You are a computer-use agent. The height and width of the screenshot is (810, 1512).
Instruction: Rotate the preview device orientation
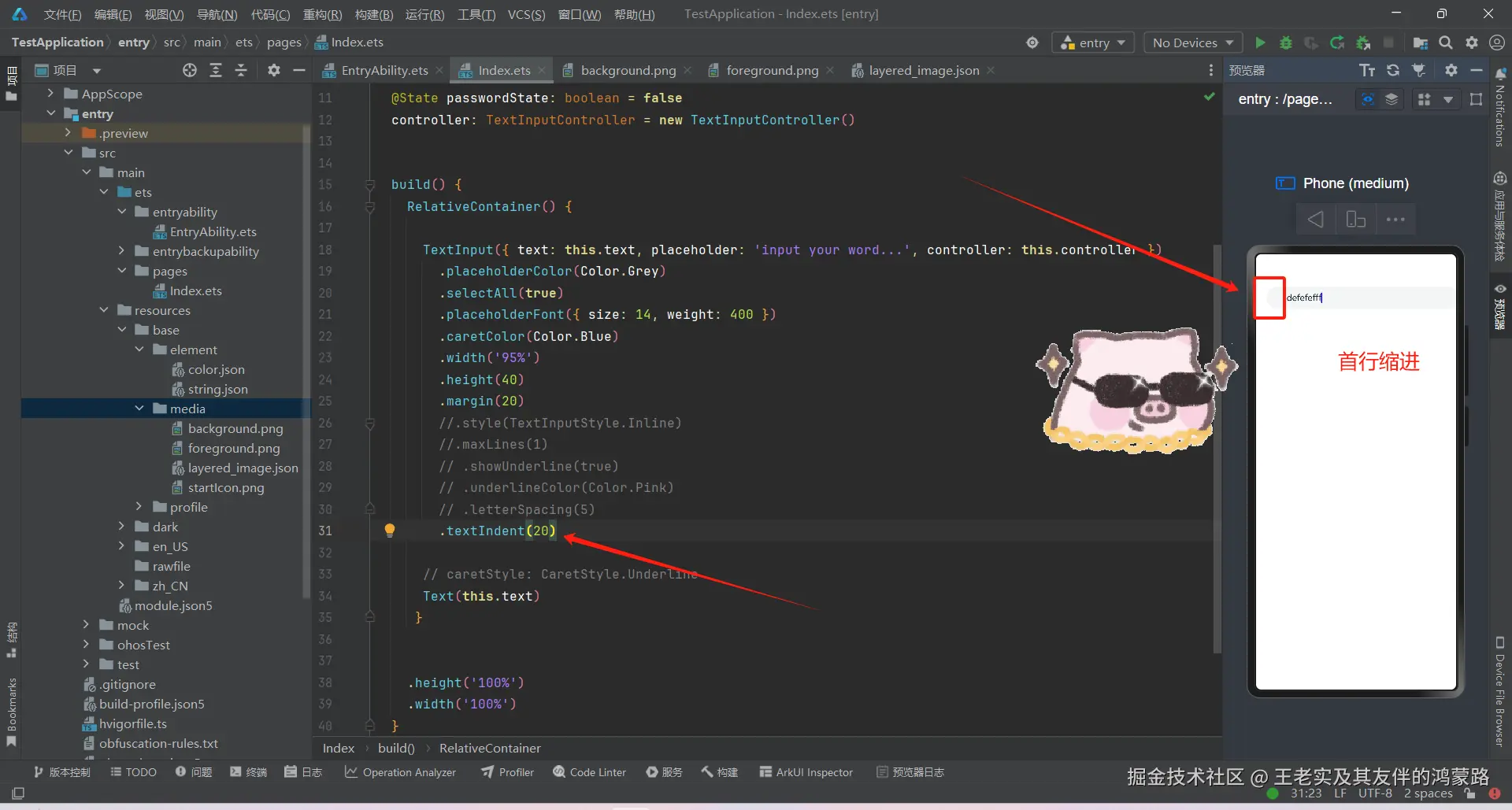pyautogui.click(x=1355, y=220)
